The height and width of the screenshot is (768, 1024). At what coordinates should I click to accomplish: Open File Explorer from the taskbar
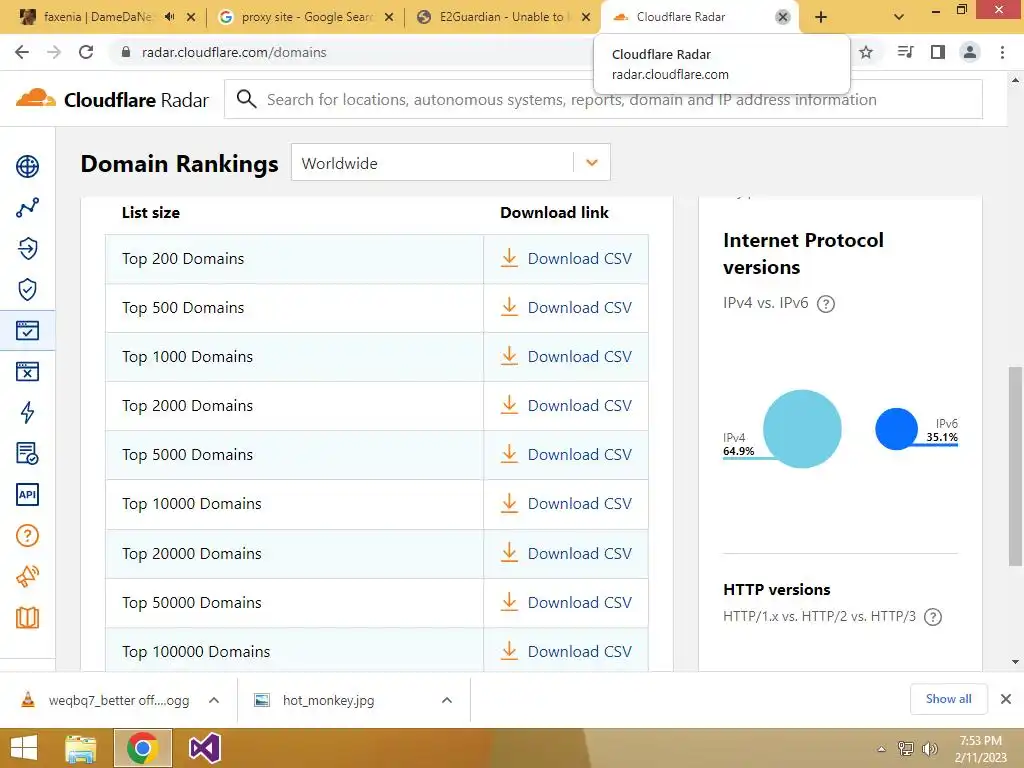coord(80,748)
